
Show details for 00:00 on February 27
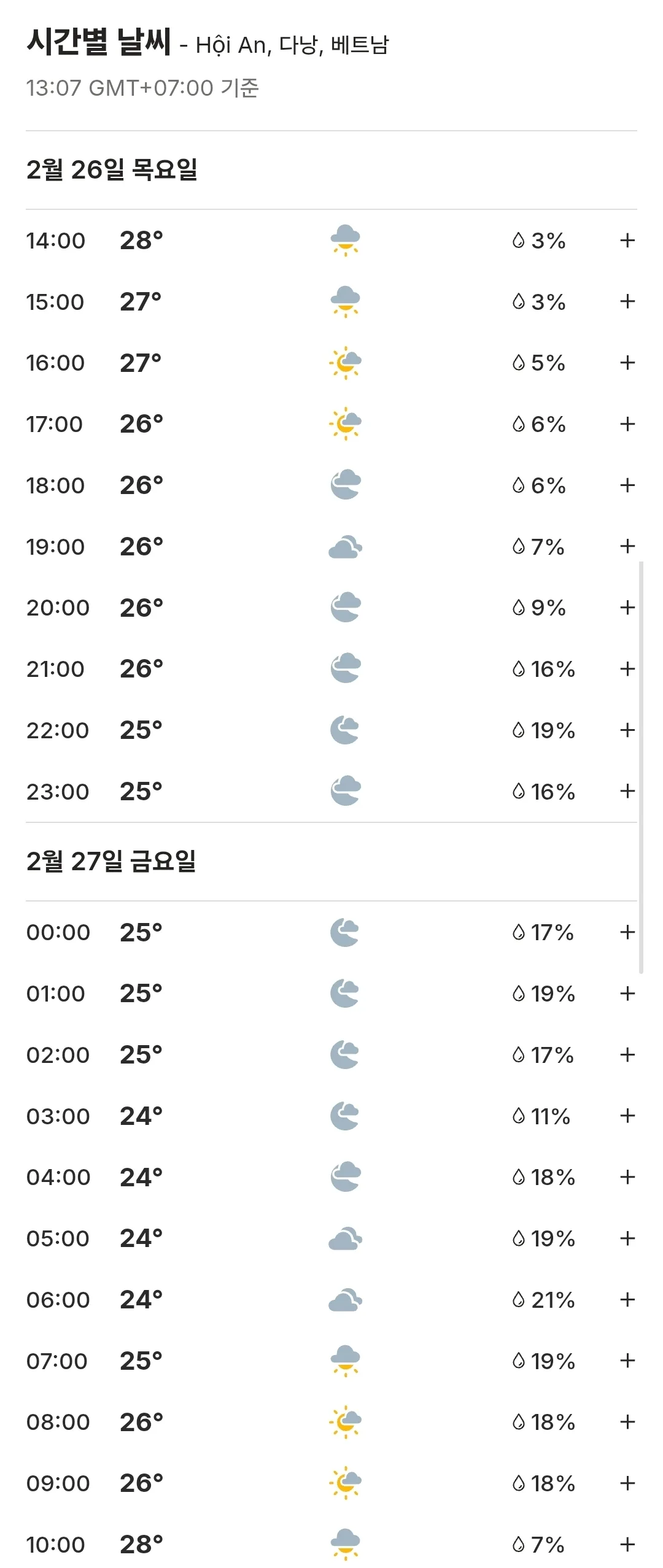click(627, 932)
